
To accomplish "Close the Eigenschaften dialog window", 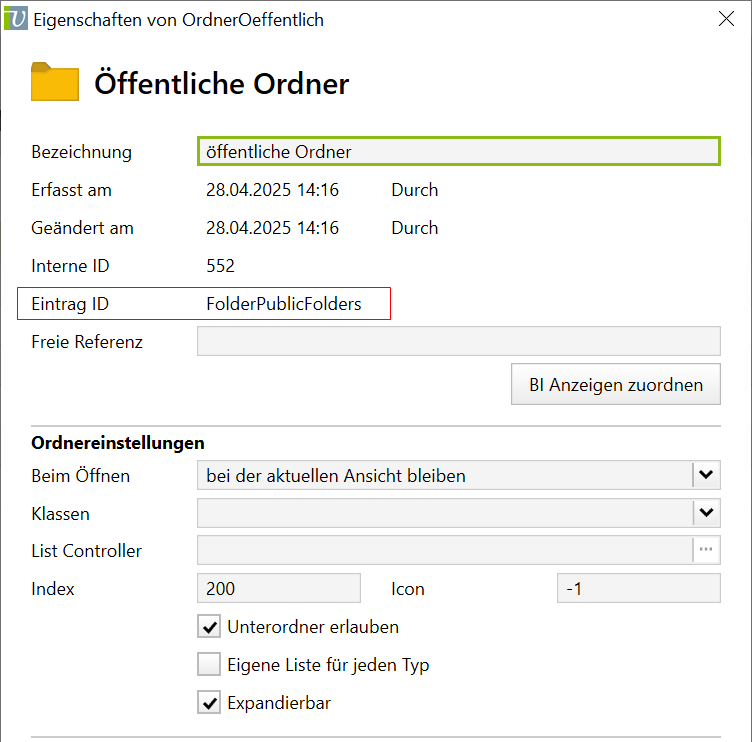I will click(727, 19).
